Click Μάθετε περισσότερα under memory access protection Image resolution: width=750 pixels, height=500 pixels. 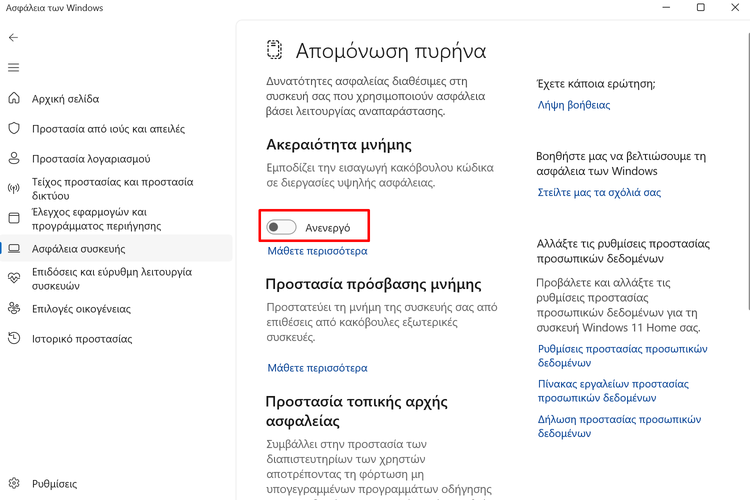tap(317, 368)
